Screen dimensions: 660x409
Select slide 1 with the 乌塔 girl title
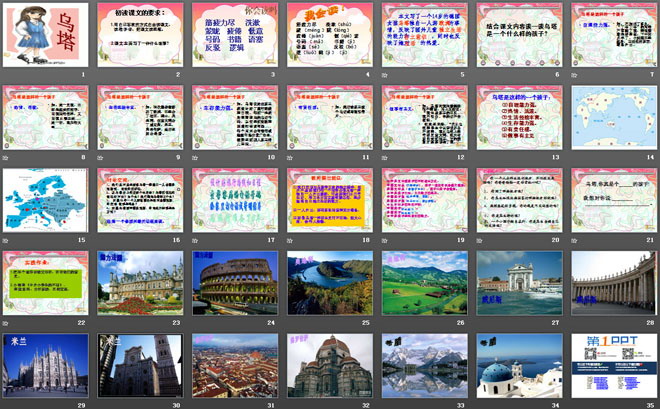(x=45, y=35)
